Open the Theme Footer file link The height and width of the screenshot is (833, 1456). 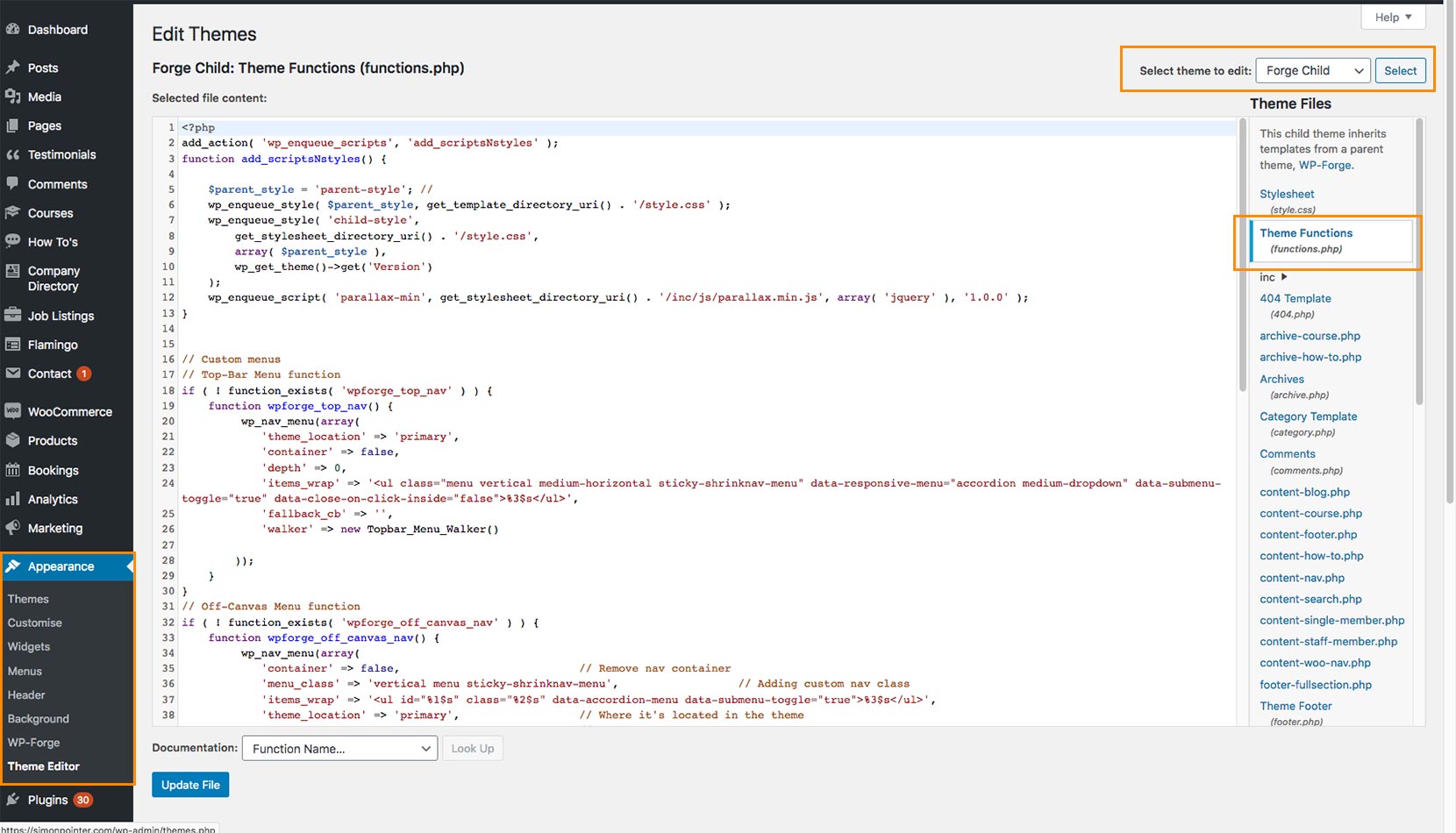(x=1295, y=706)
